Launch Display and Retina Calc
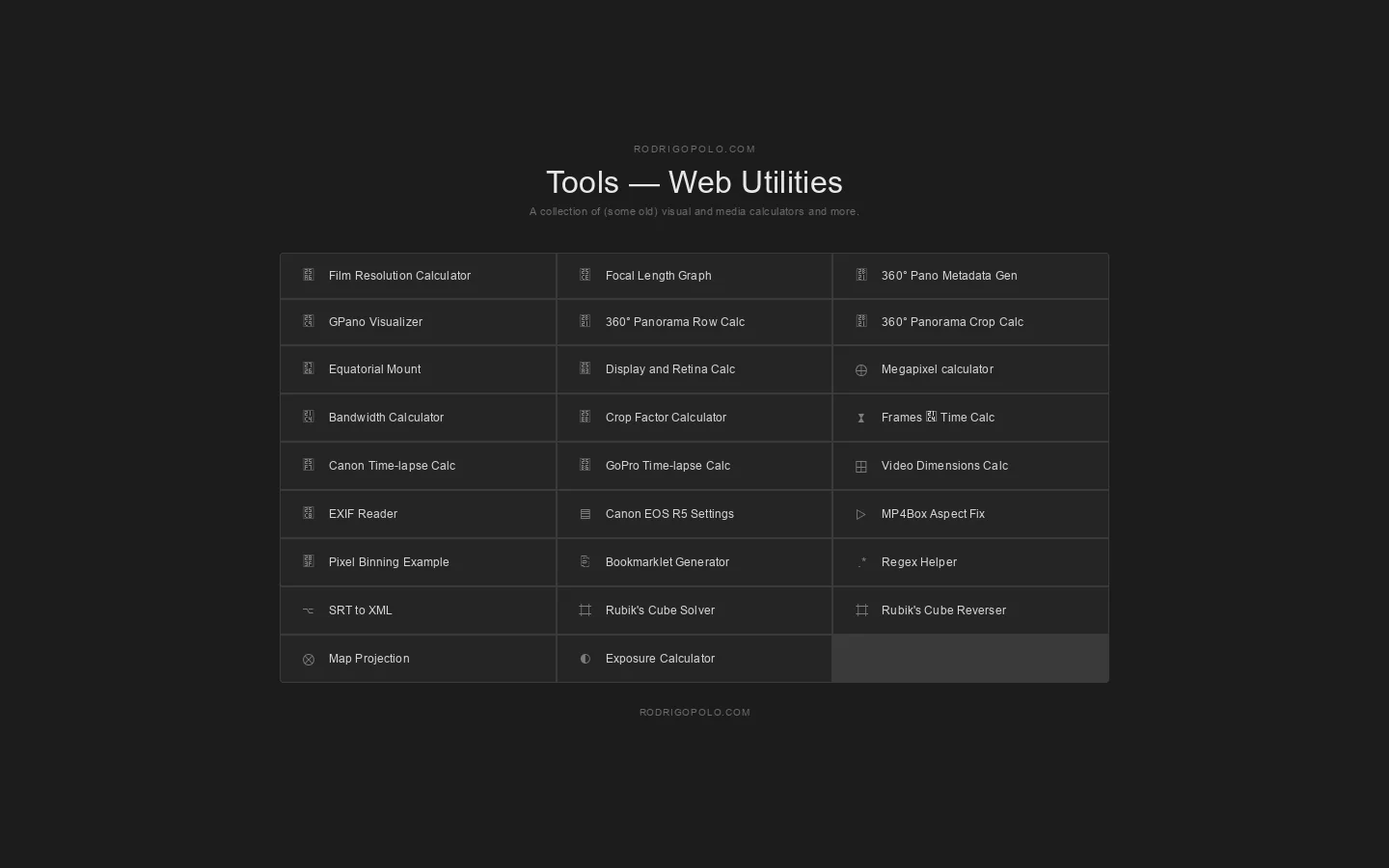Image resolution: width=1389 pixels, height=868 pixels. pos(694,369)
